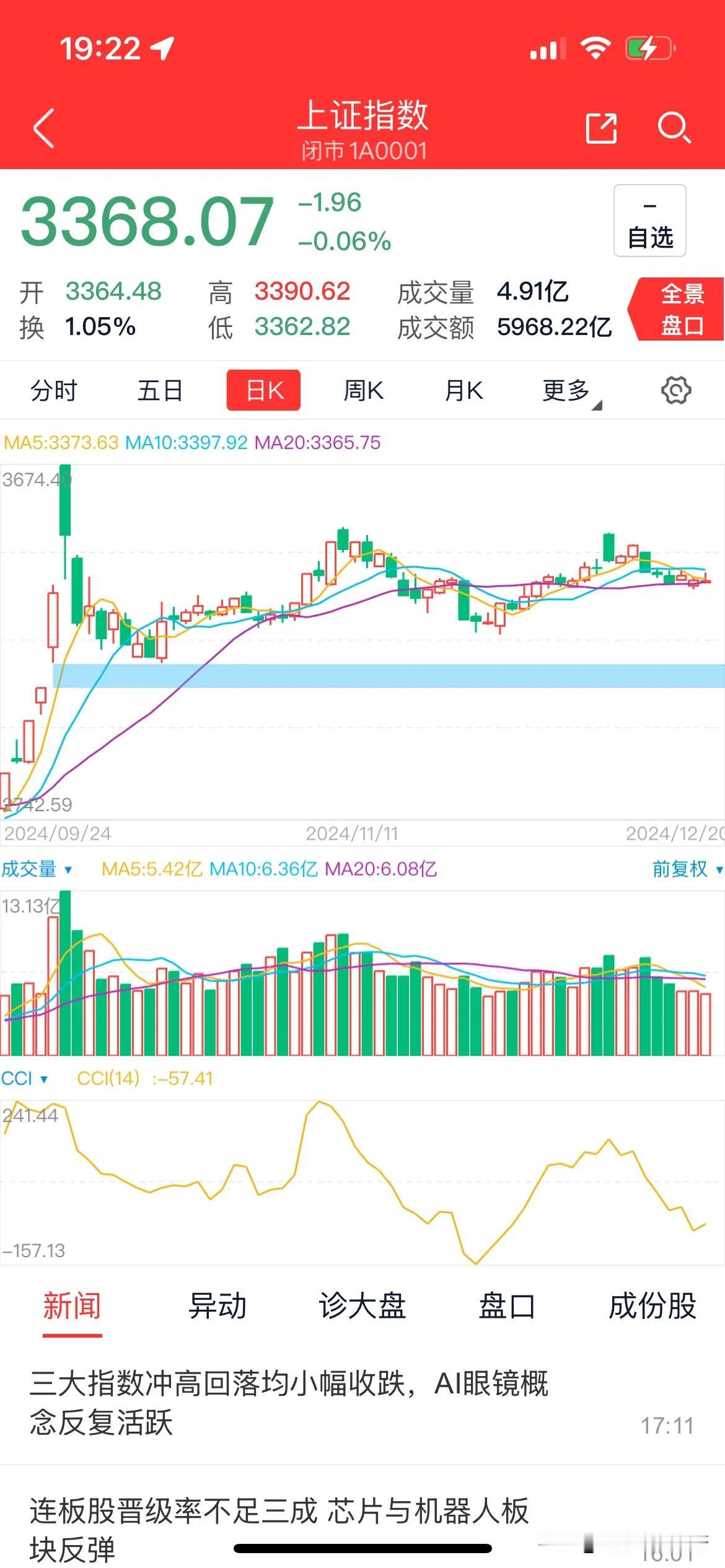
Task: Tap the open value 3364.48
Action: 113,291
